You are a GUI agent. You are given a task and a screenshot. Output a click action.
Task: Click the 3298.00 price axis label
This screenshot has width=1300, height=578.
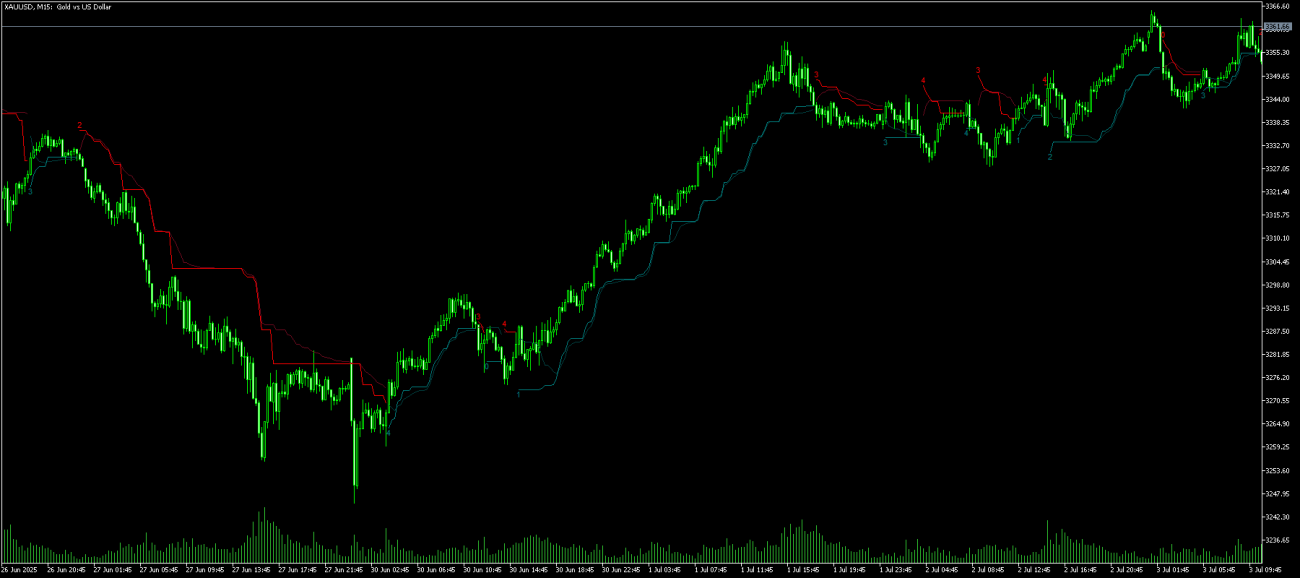click(x=1279, y=285)
